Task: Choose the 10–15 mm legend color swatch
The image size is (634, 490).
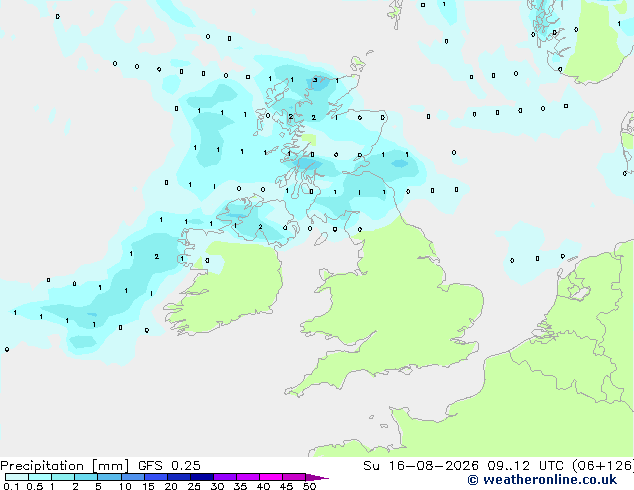Action: (132, 477)
